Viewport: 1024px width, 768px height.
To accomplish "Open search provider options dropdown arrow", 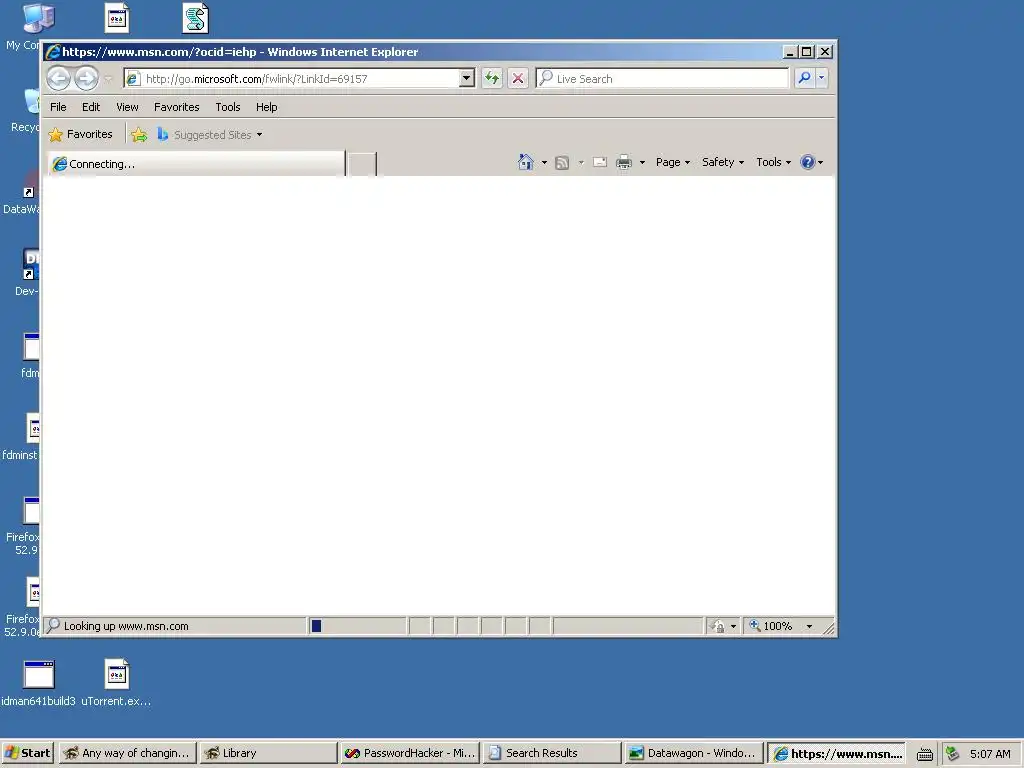I will [x=822, y=78].
